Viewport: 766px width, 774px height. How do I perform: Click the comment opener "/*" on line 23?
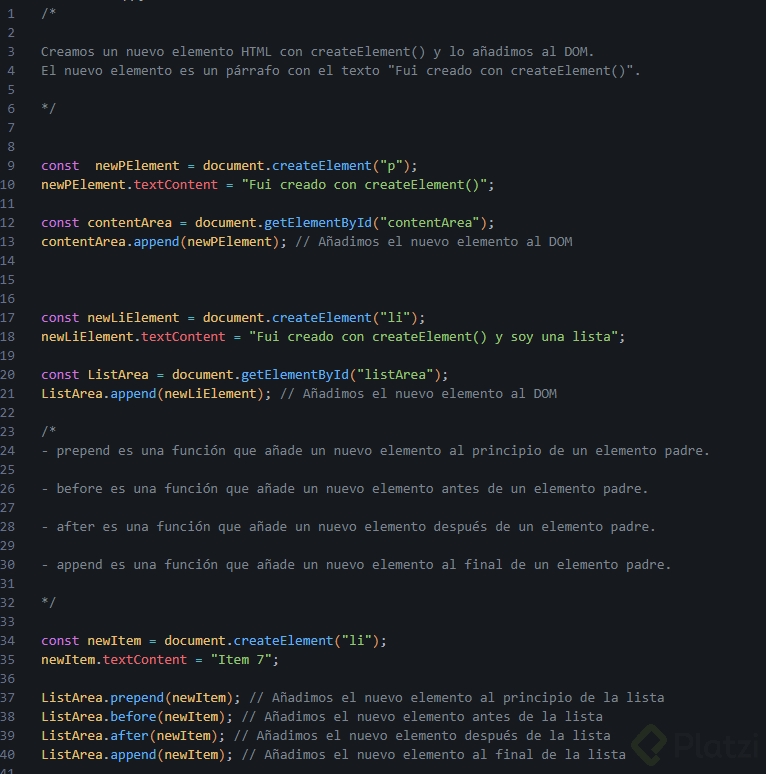click(x=48, y=432)
